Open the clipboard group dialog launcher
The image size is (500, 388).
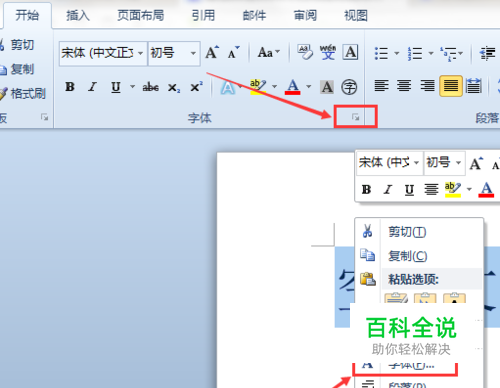coord(44,117)
